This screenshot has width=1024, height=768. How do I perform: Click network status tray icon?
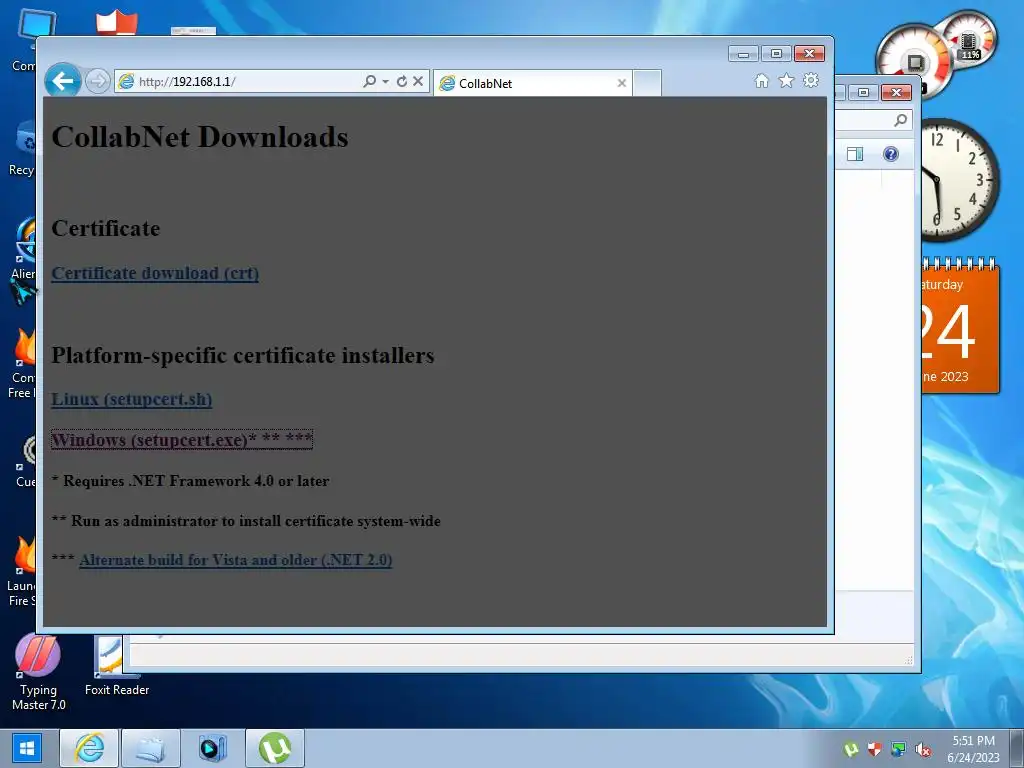pyautogui.click(x=899, y=749)
